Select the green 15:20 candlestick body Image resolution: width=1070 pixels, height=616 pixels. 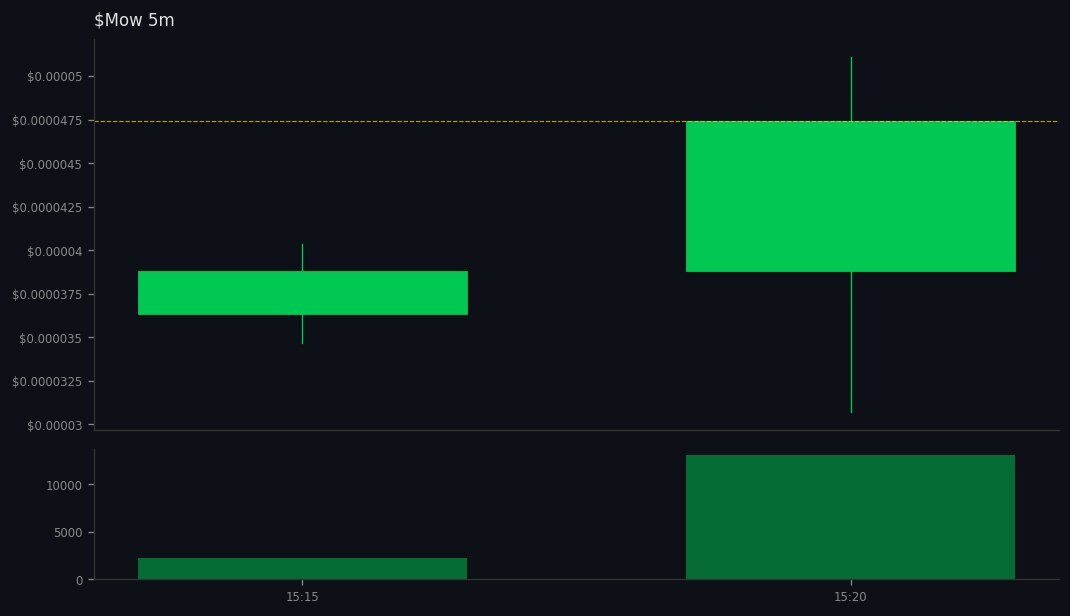[x=850, y=195]
